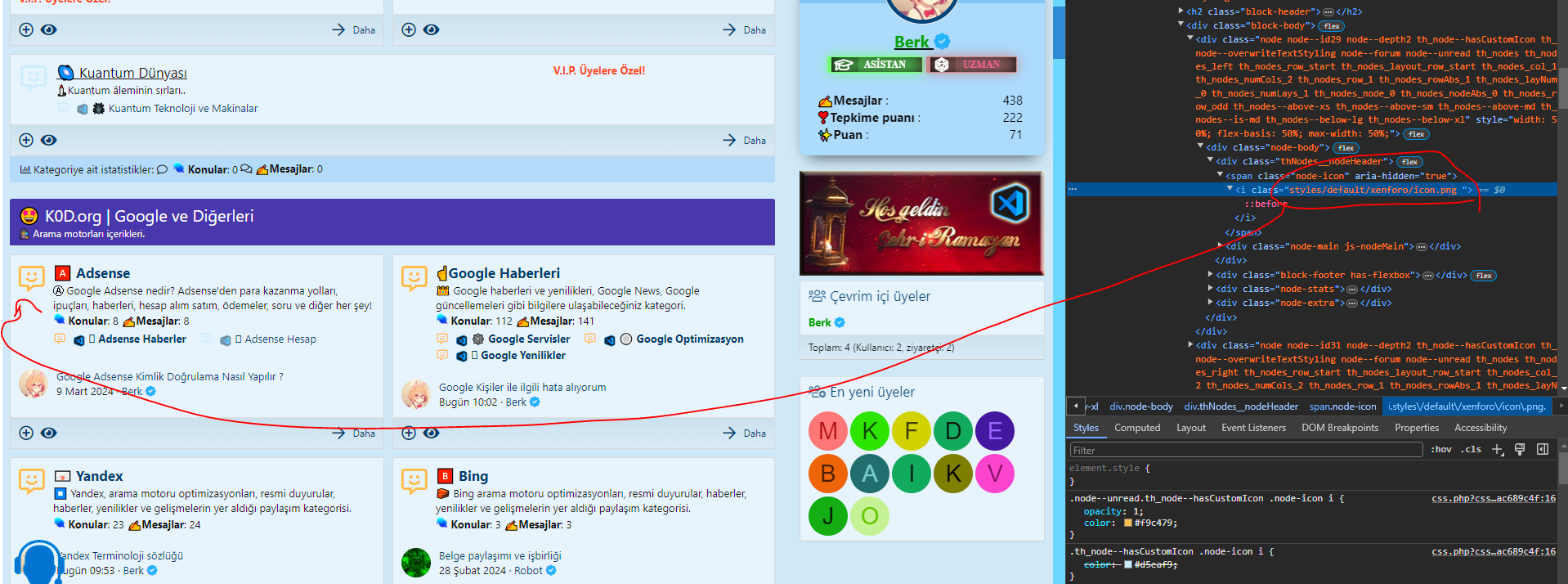Toggle the .cls element classes button
The height and width of the screenshot is (584, 1568).
[x=1472, y=449]
